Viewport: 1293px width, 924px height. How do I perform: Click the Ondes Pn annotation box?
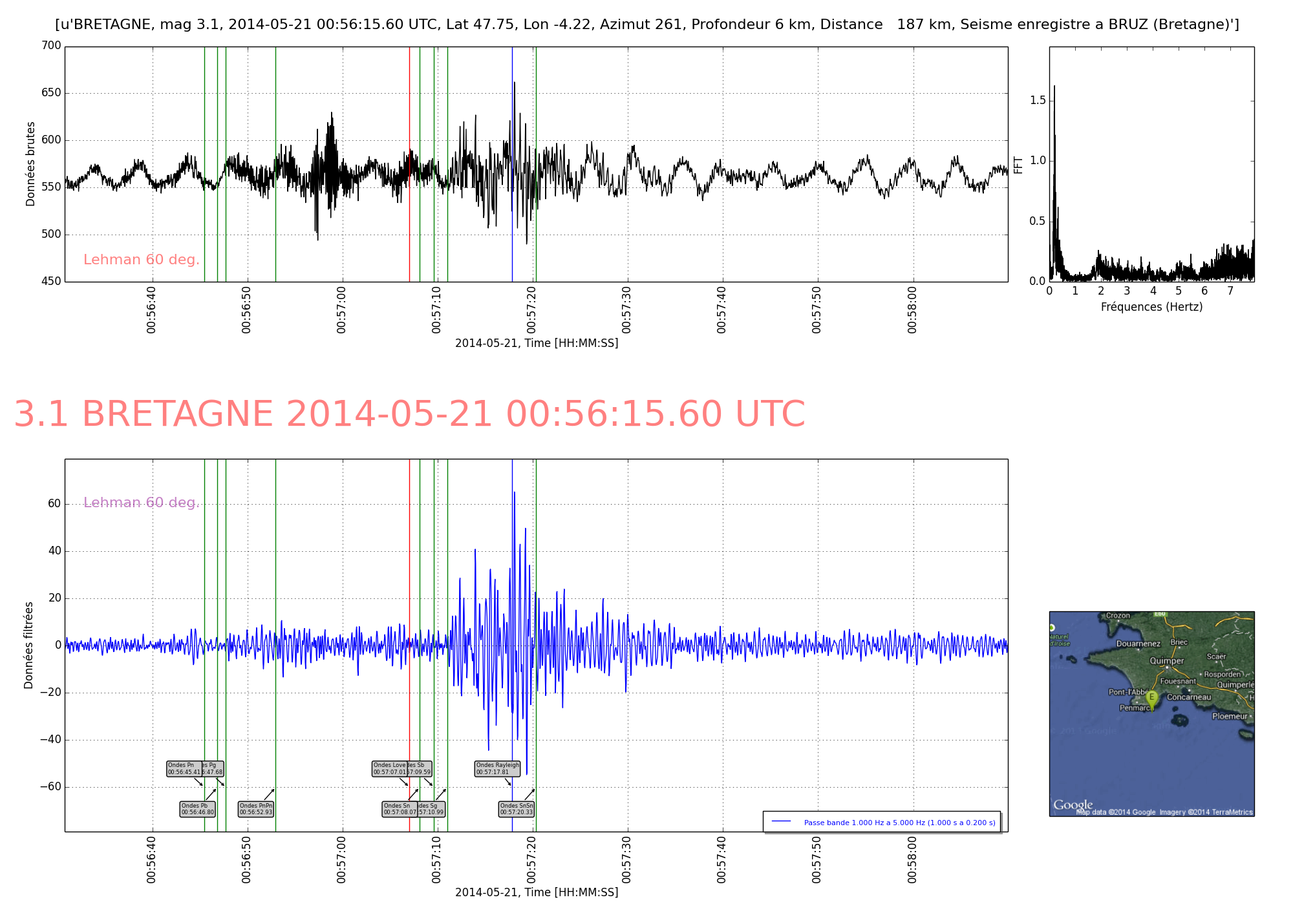[x=184, y=768]
